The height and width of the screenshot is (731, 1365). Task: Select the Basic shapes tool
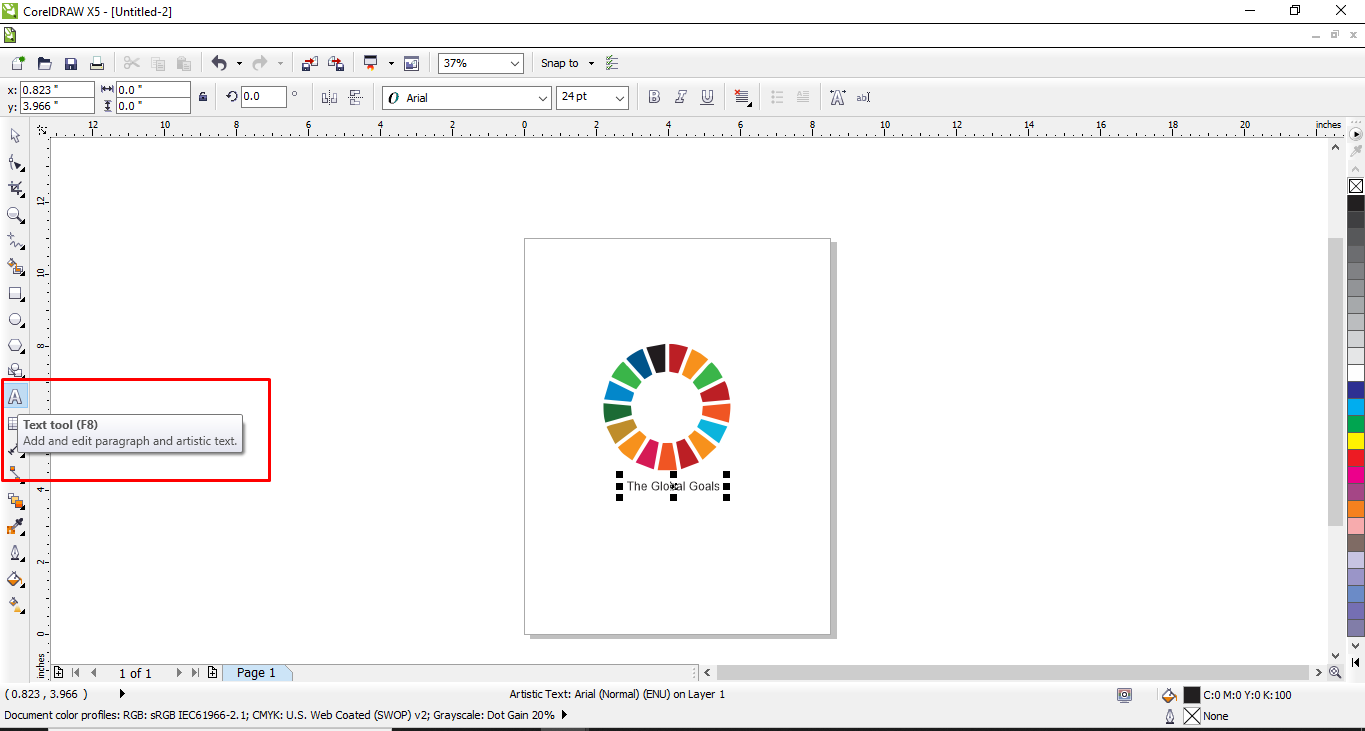coord(15,371)
